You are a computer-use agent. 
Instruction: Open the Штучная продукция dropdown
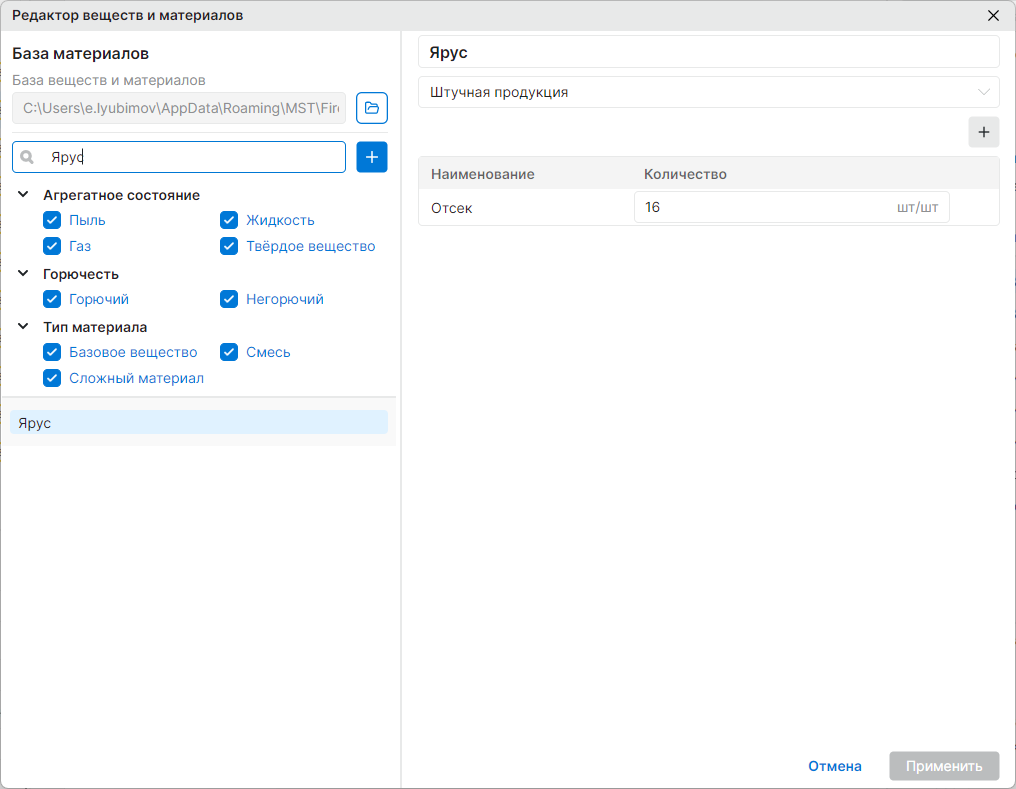point(709,92)
